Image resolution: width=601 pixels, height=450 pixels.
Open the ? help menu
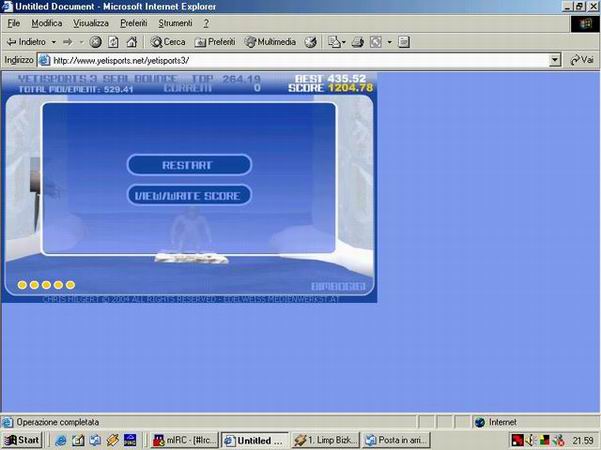pos(206,23)
